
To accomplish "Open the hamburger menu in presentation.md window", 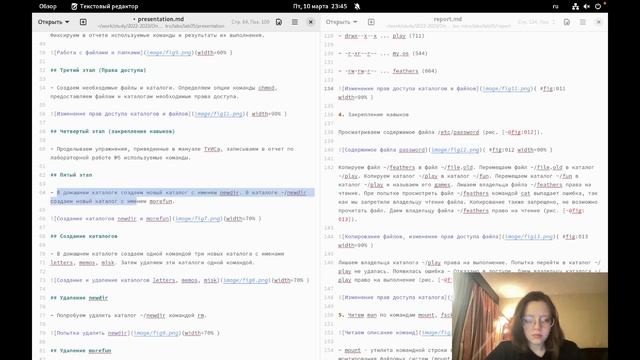I will (295, 22).
